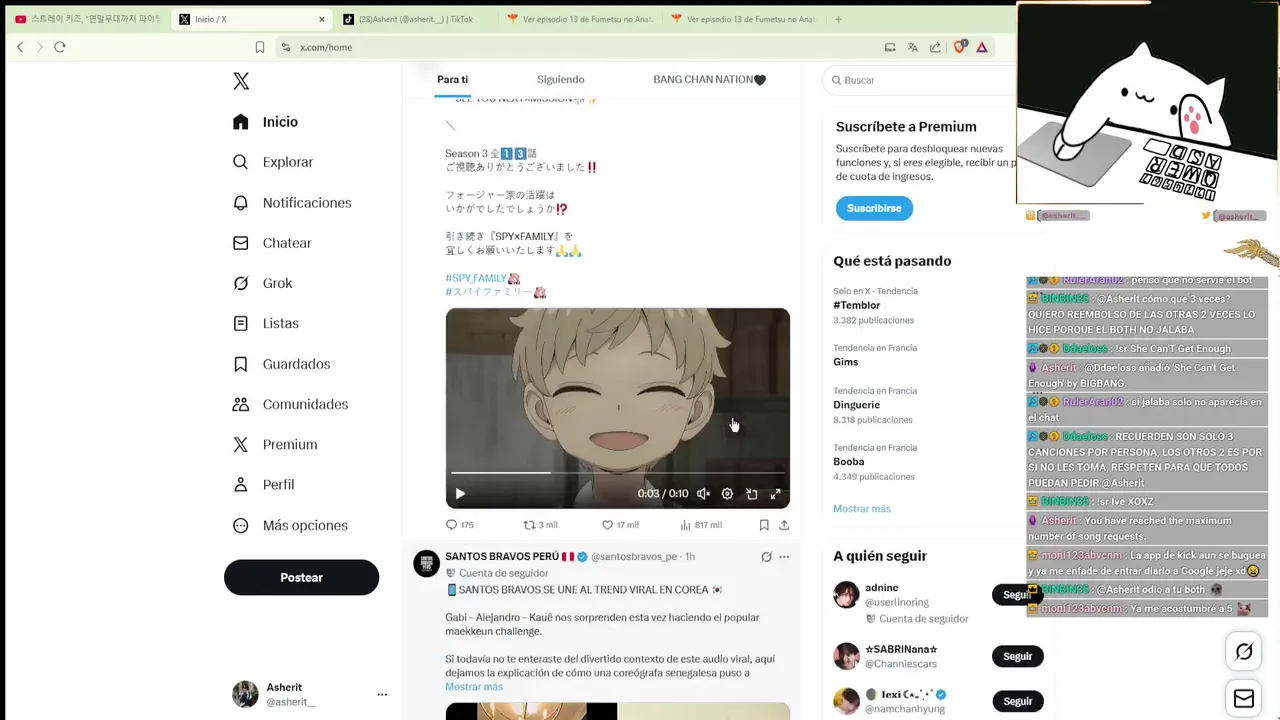Open Inicio home in sidebar

(x=265, y=122)
